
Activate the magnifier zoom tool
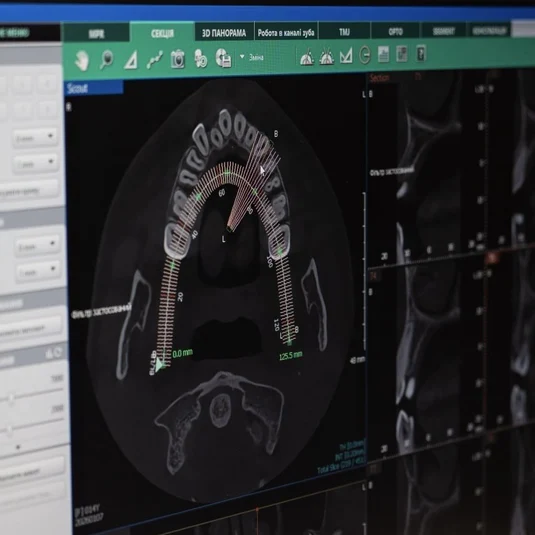point(106,59)
